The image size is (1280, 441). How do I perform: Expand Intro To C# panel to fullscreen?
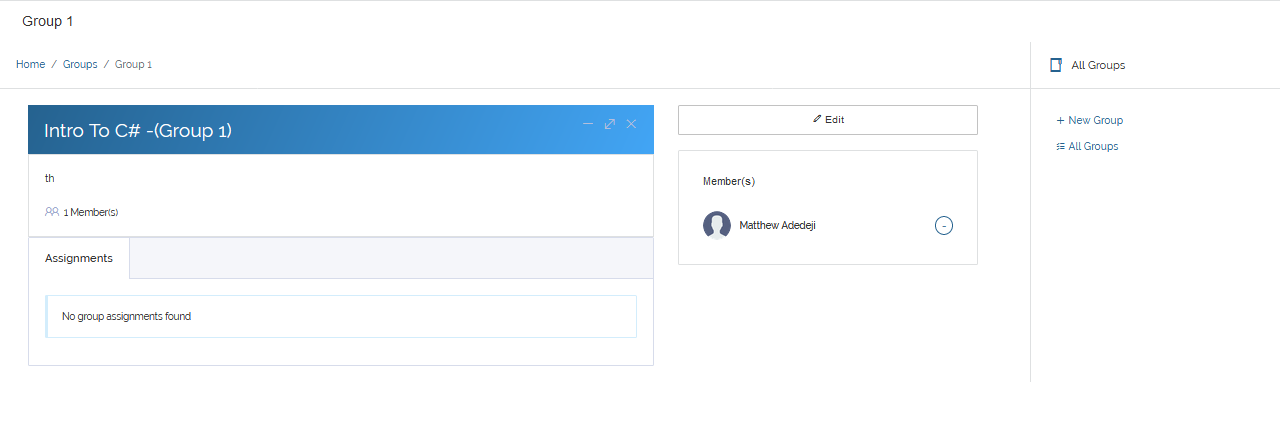click(x=610, y=124)
